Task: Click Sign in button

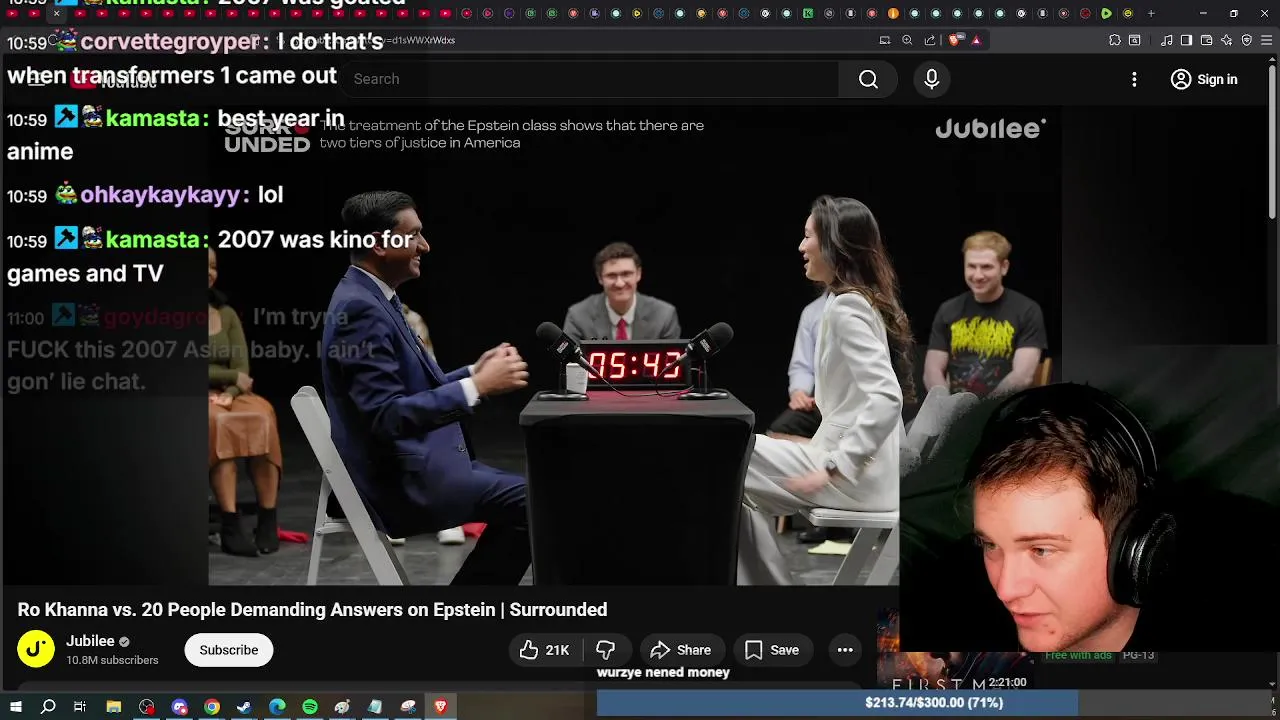Action: tap(1204, 79)
